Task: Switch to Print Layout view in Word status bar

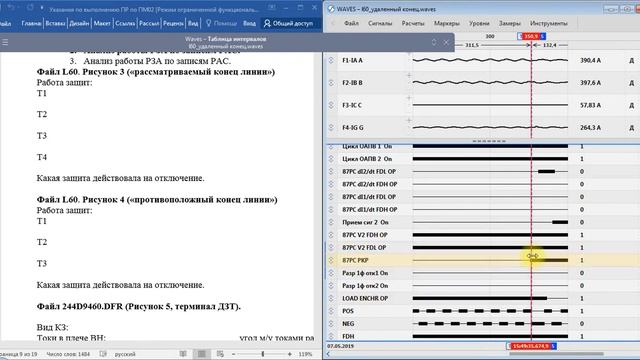Action: point(202,354)
